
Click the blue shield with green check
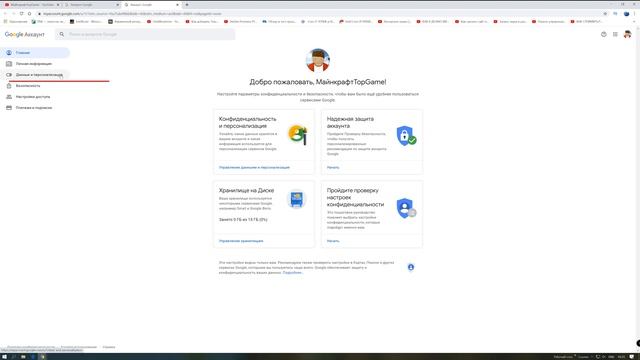tap(406, 136)
